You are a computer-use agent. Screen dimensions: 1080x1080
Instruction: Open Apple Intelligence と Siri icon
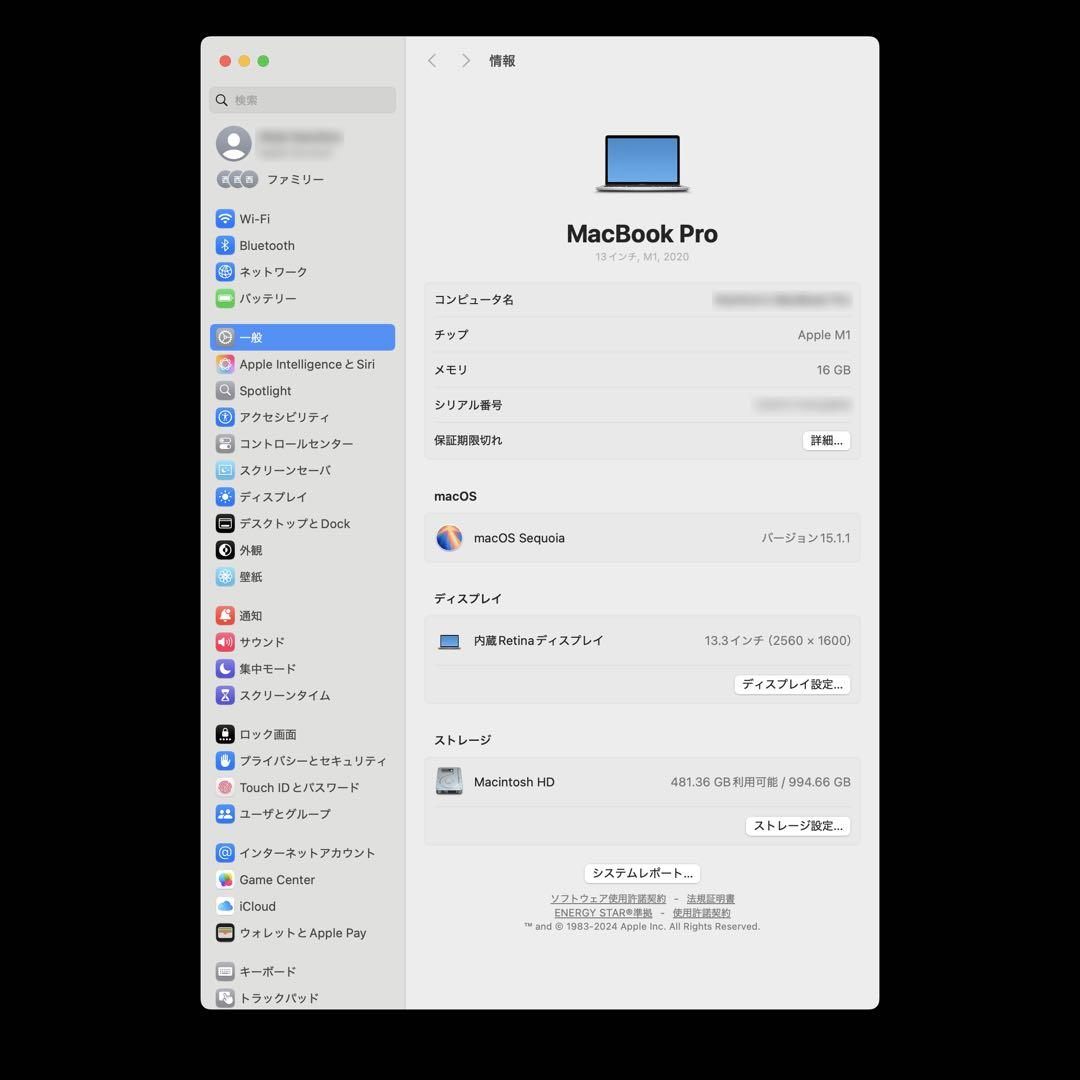tap(225, 364)
